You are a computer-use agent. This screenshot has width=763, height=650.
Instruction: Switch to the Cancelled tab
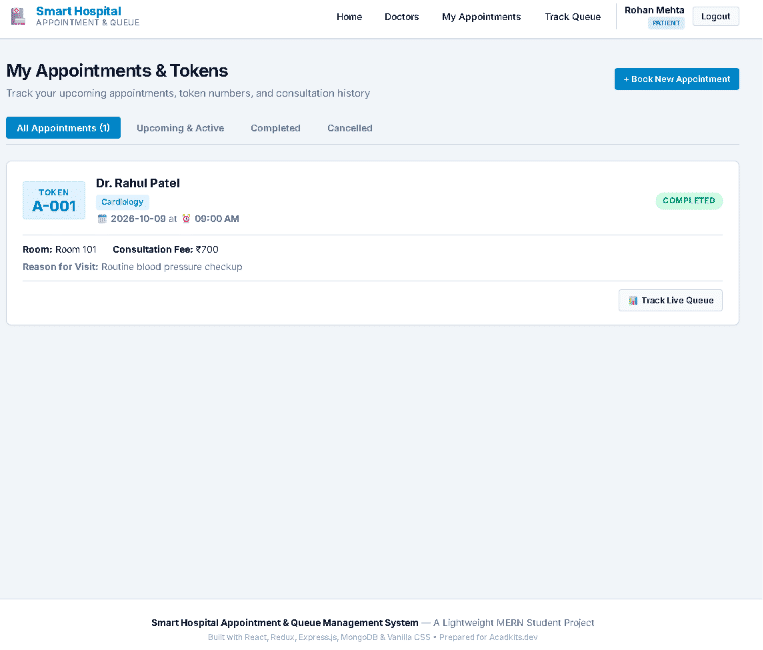pyautogui.click(x=349, y=128)
